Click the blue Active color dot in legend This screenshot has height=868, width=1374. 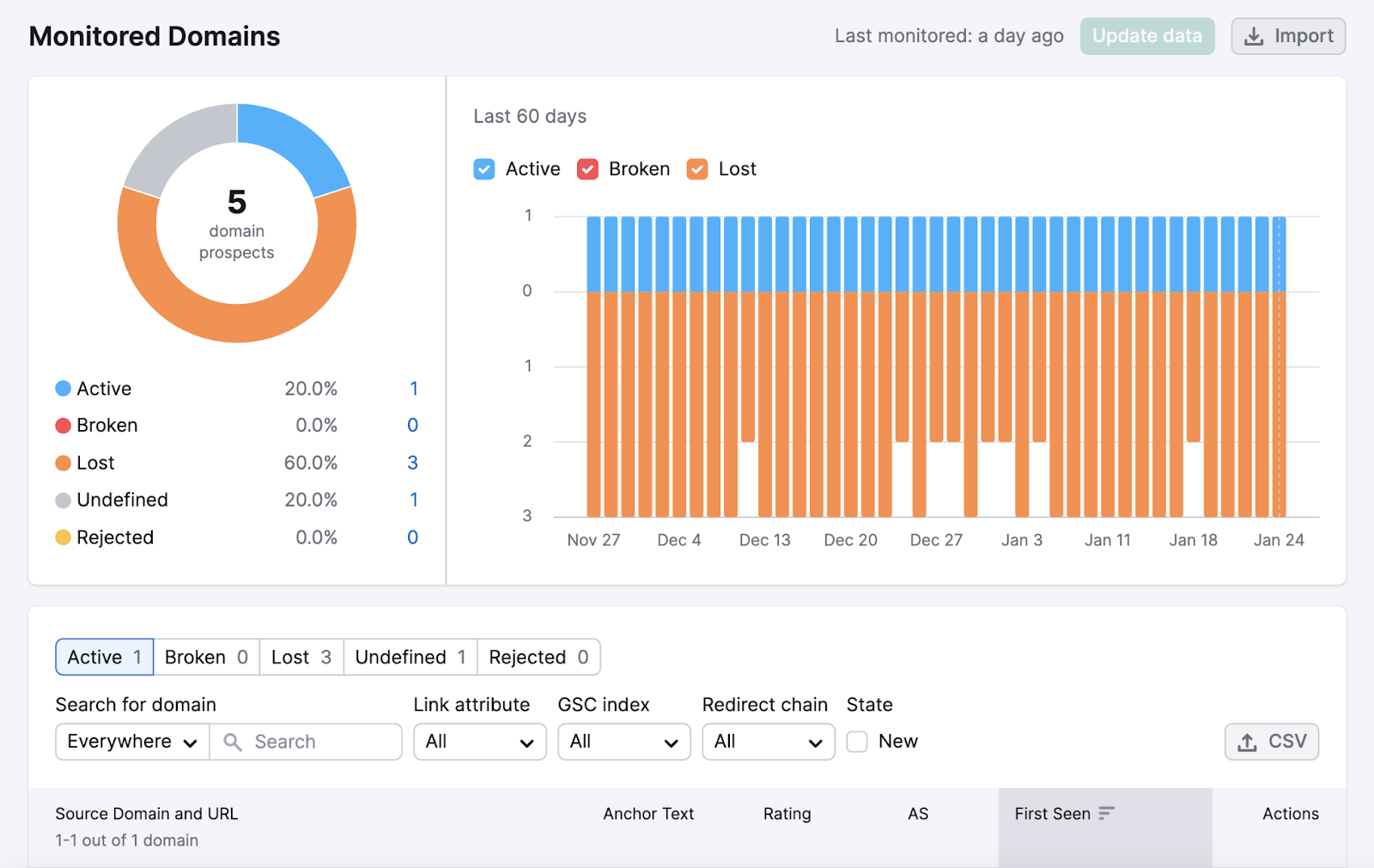point(61,388)
